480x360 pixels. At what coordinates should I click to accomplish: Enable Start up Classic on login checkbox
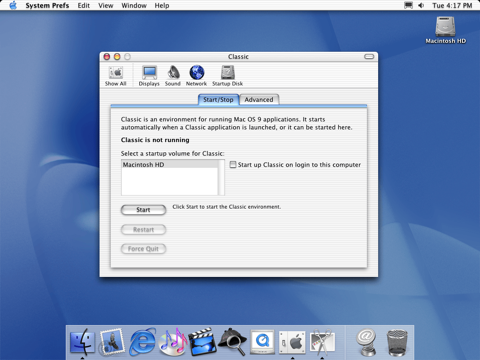click(x=233, y=164)
